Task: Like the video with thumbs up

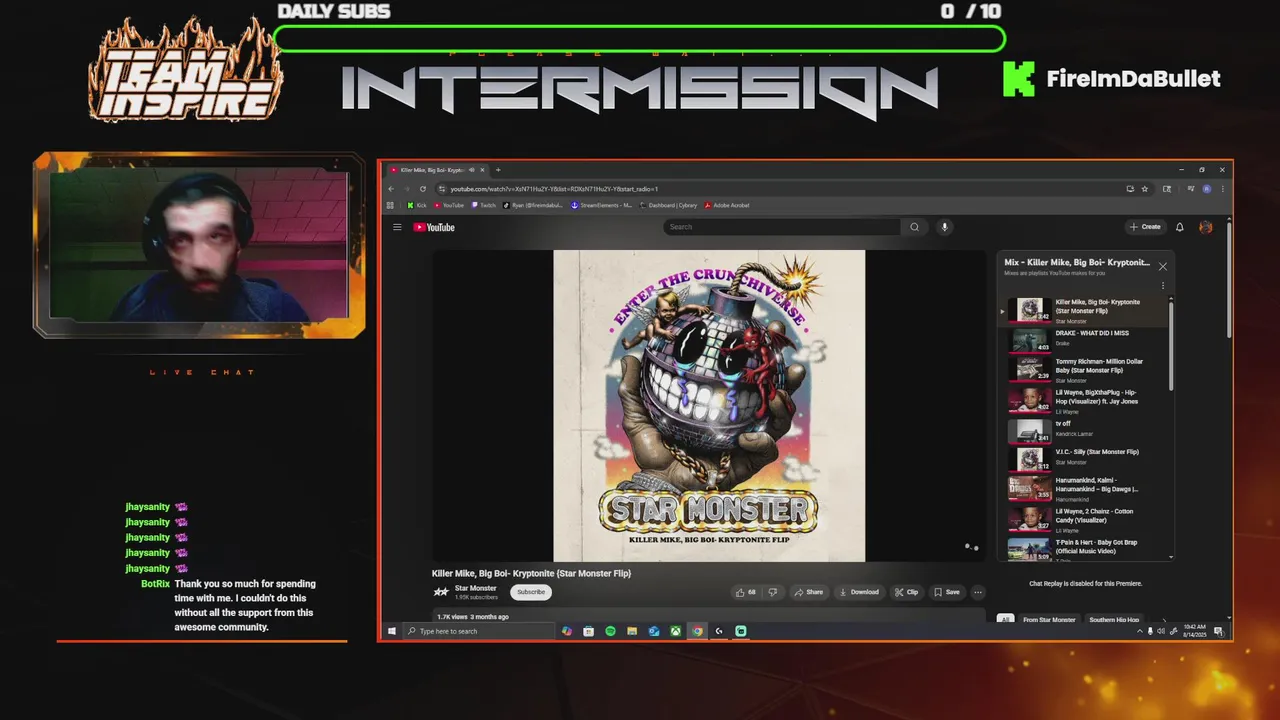Action: pos(746,592)
